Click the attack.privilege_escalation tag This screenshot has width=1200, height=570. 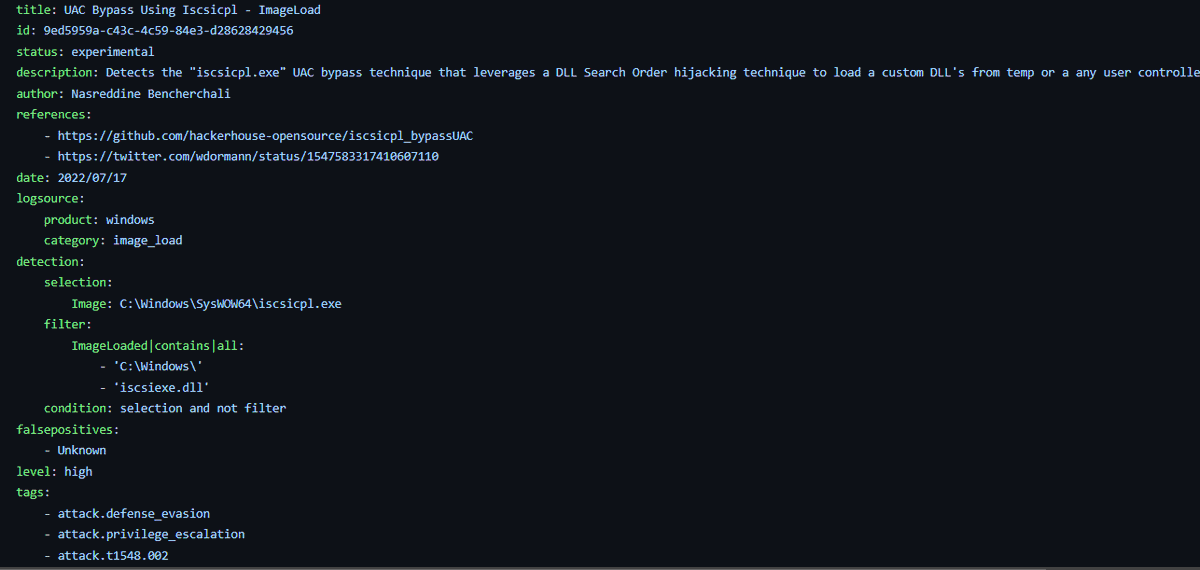pyautogui.click(x=151, y=534)
